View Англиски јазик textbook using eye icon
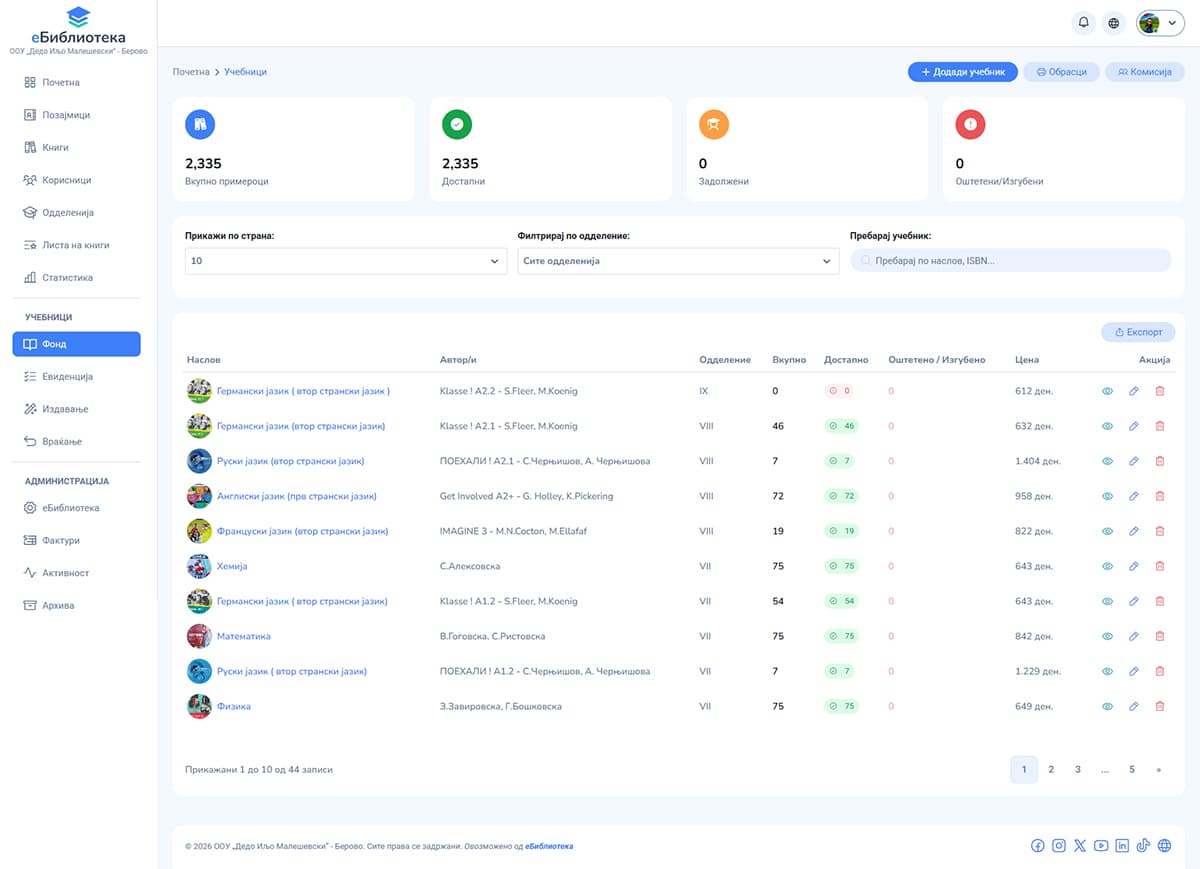Screen dimensions: 1200x869 click(1107, 496)
